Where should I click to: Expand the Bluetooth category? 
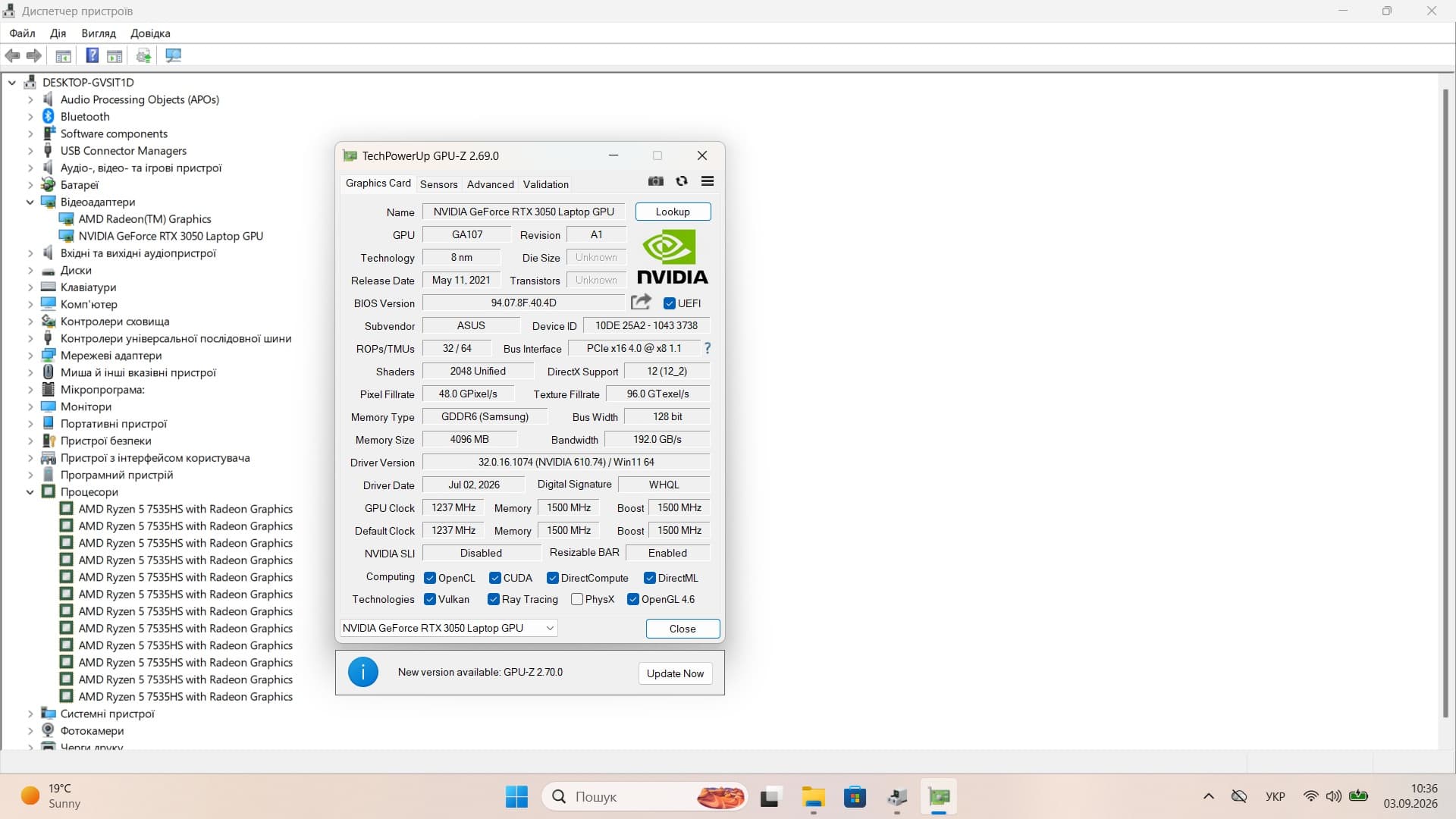point(30,117)
